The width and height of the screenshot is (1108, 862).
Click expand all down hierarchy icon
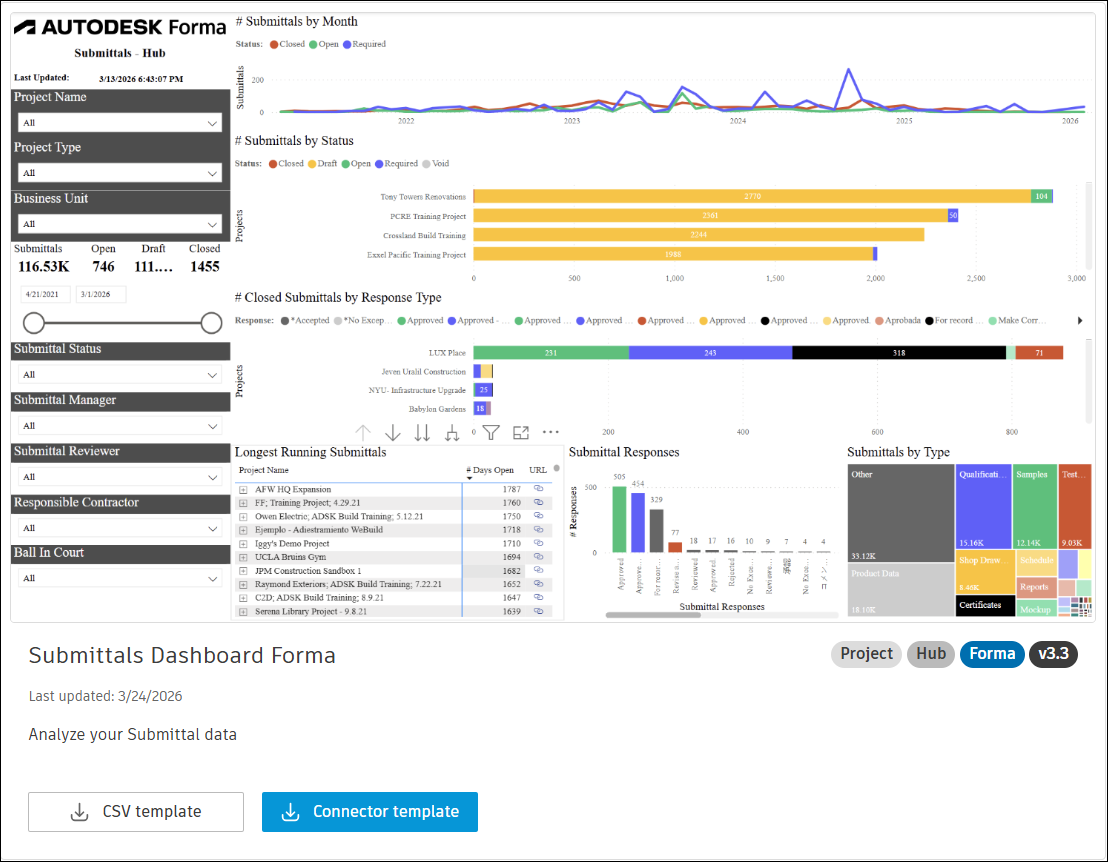(x=452, y=432)
